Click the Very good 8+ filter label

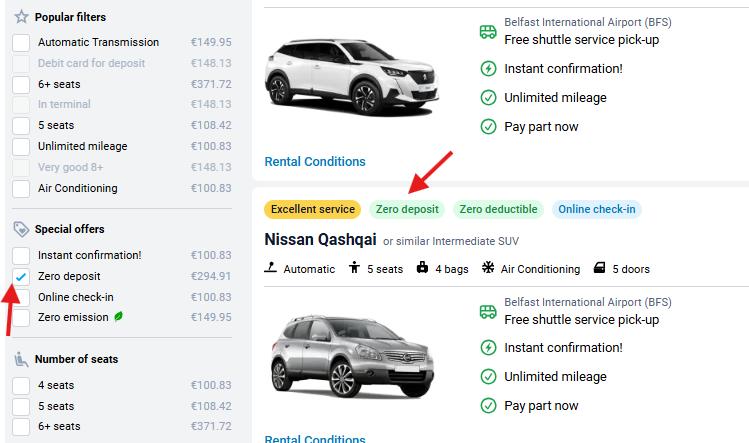coord(70,167)
